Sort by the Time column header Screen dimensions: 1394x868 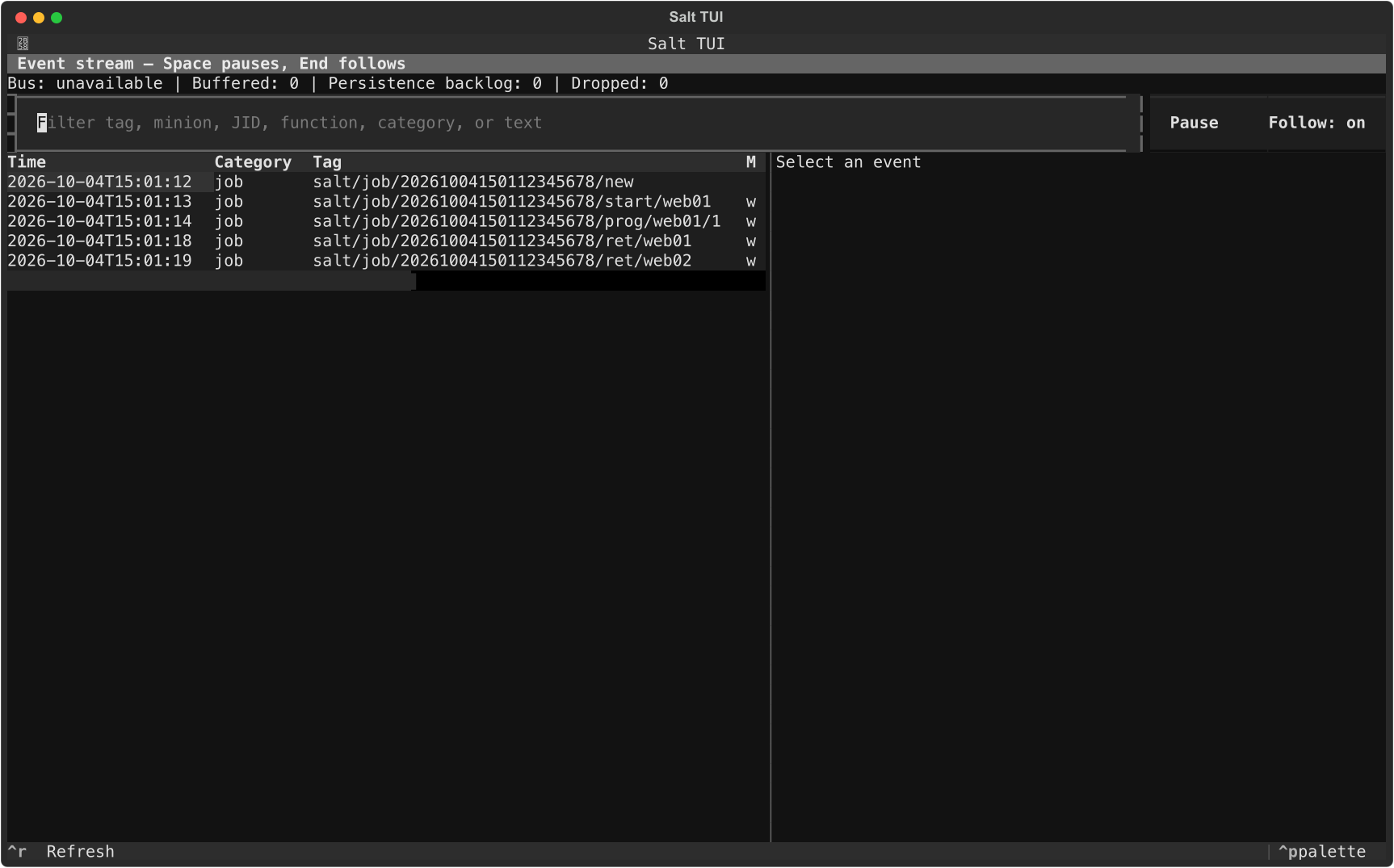27,162
